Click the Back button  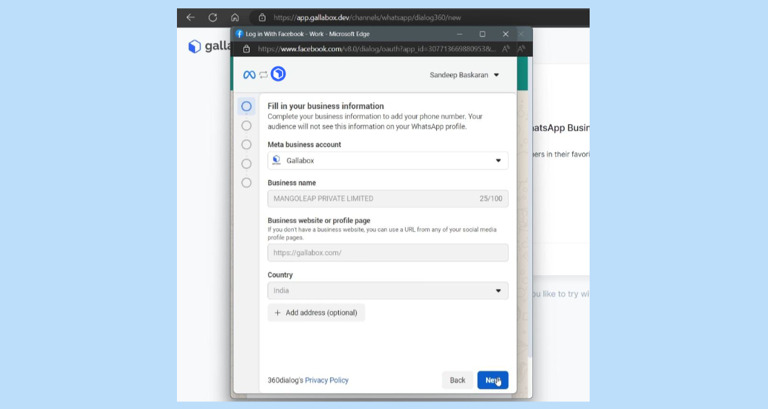pyautogui.click(x=457, y=380)
